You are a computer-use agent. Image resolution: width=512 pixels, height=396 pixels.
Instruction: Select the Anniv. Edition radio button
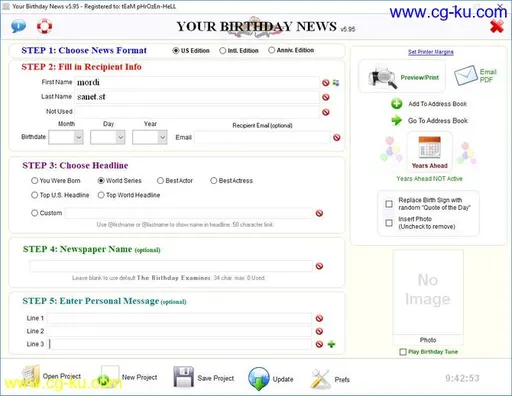[271, 50]
